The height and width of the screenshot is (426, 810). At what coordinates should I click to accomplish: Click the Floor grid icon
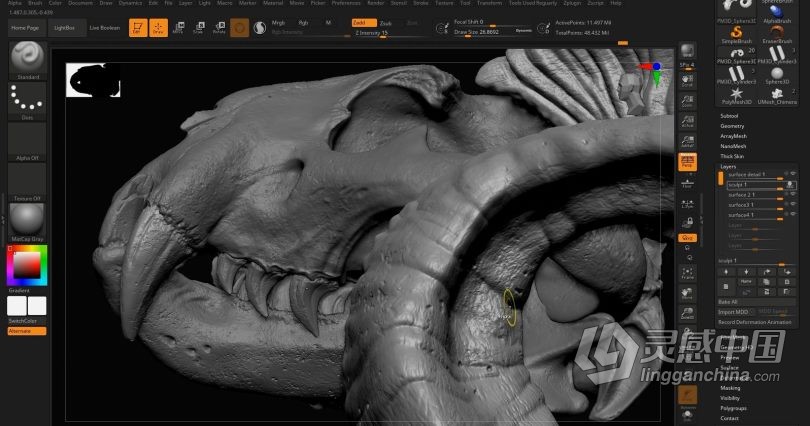(687, 182)
